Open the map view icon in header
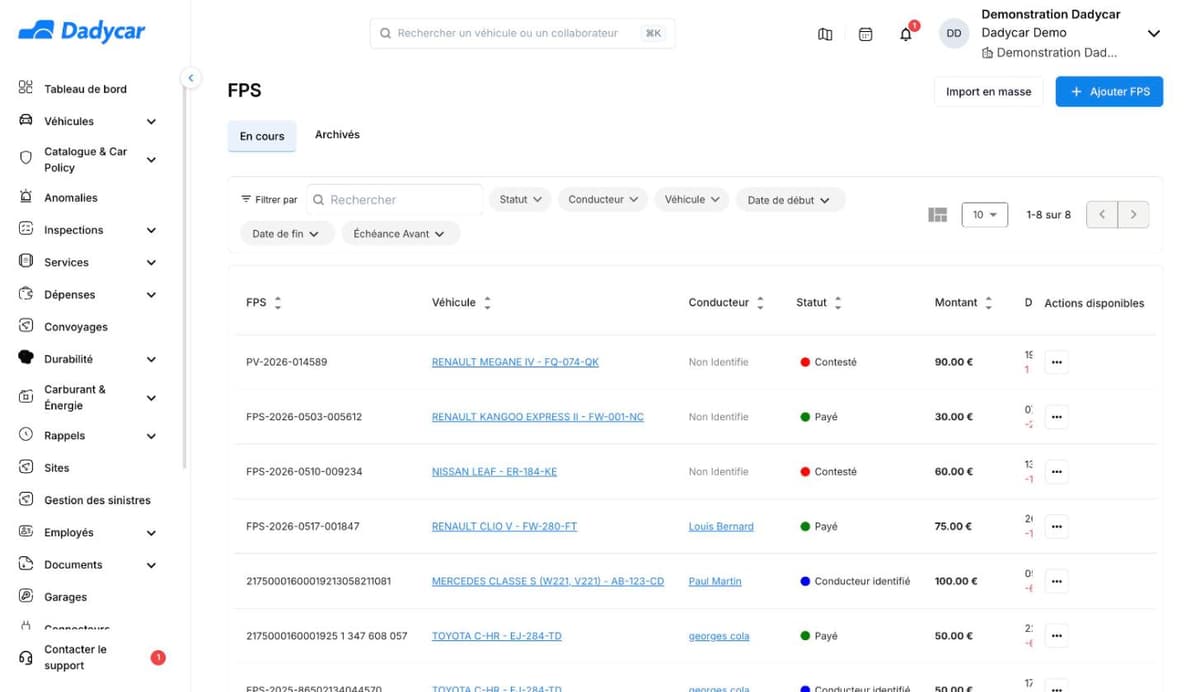This screenshot has height=692, width=1200. [825, 34]
